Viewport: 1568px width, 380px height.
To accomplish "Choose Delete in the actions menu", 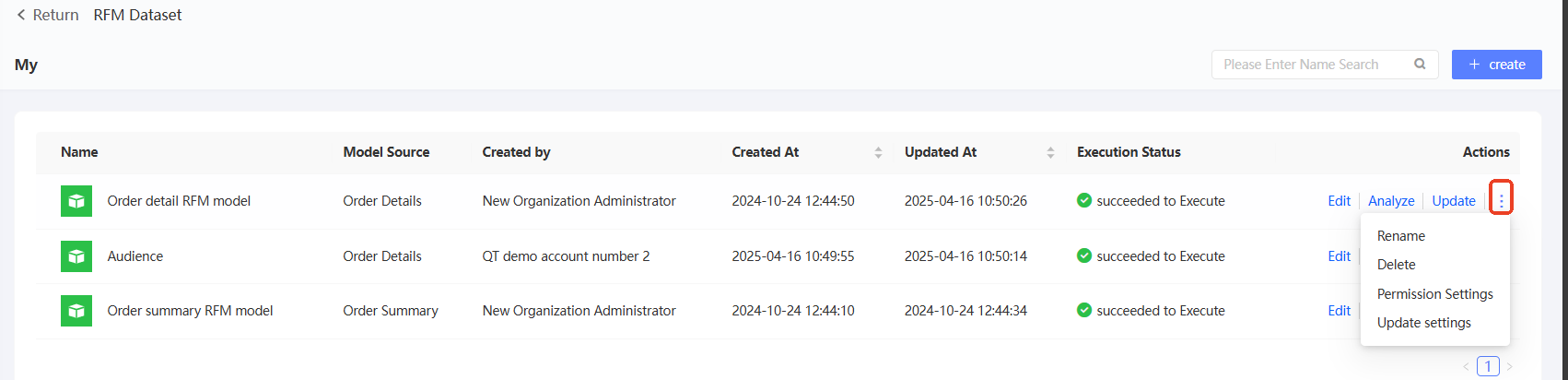I will click(x=1396, y=265).
